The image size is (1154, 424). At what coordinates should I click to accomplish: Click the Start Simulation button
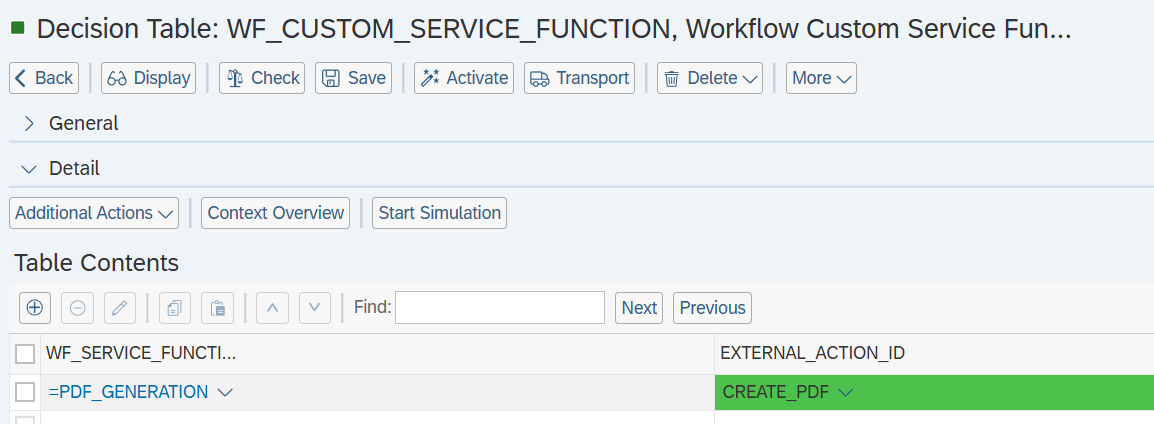coord(439,213)
